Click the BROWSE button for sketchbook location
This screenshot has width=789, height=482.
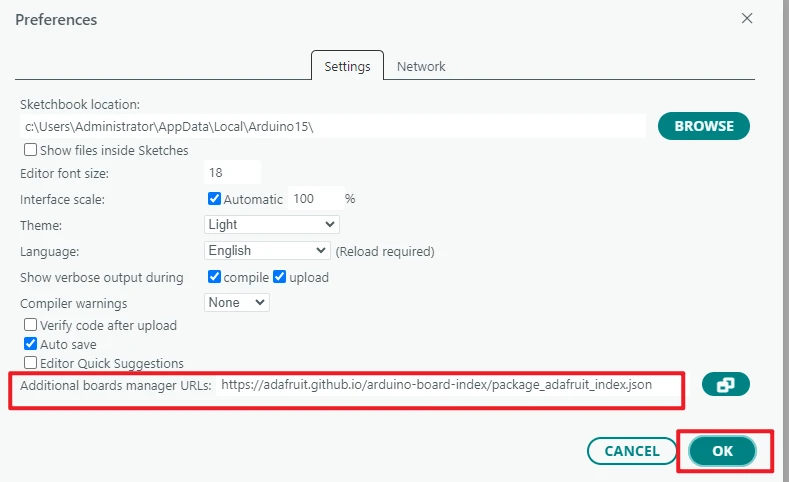pos(703,126)
